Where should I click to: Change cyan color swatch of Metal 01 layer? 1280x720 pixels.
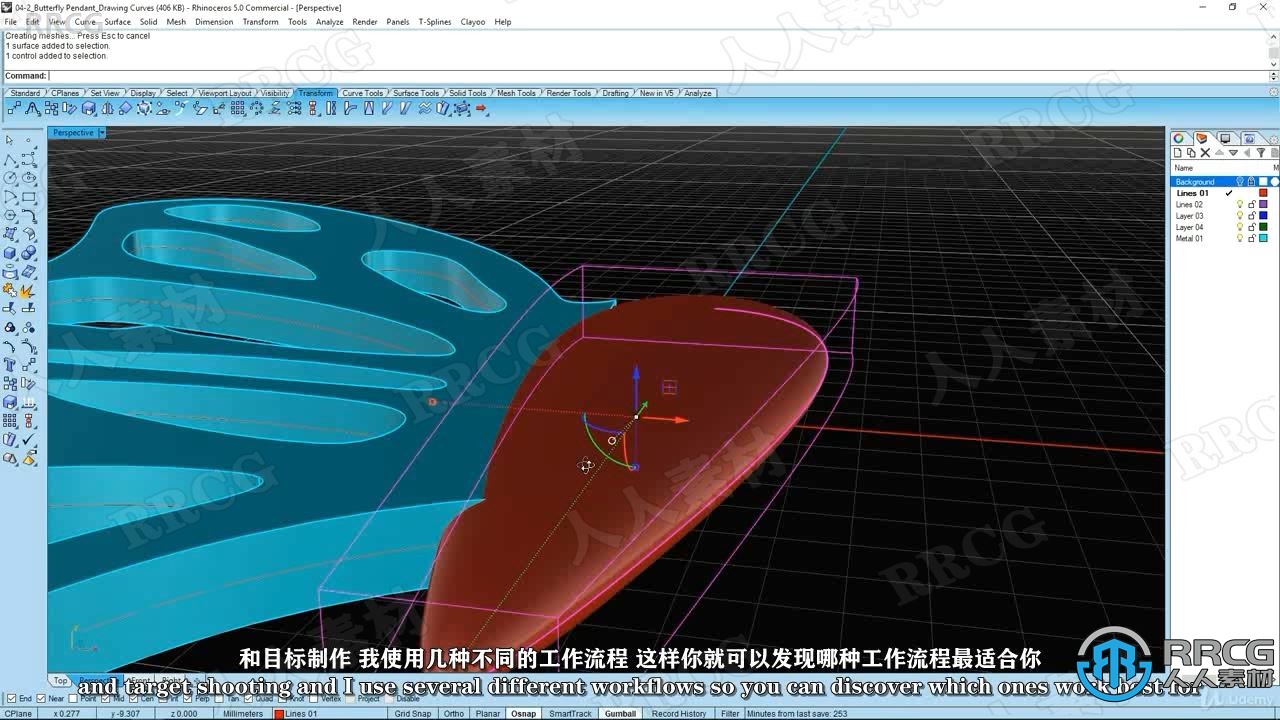coord(1263,238)
